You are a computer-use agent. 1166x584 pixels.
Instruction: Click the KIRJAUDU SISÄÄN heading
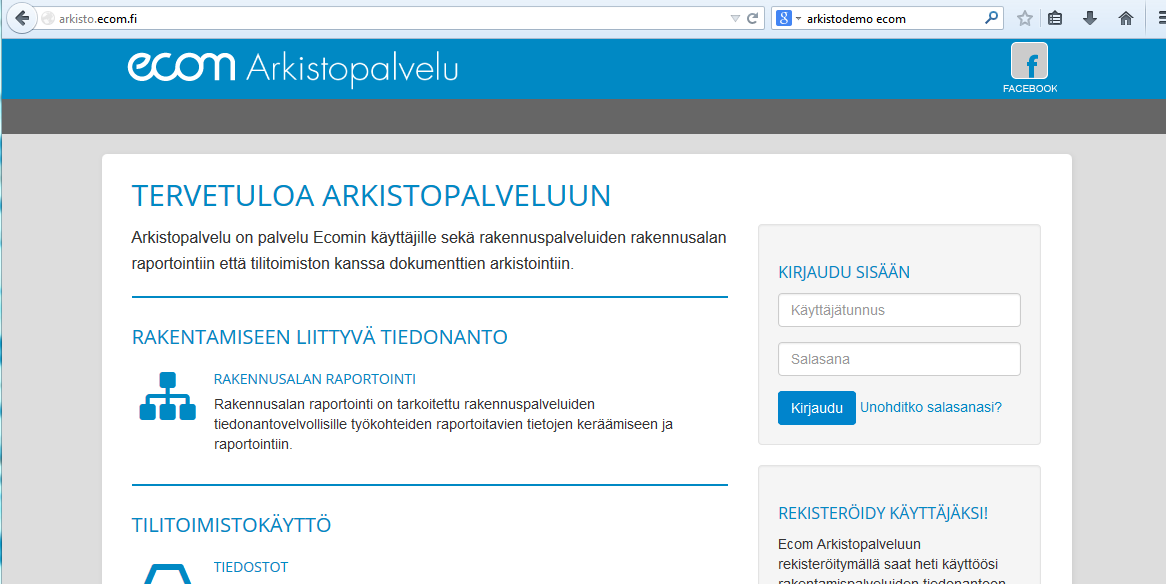click(x=844, y=272)
